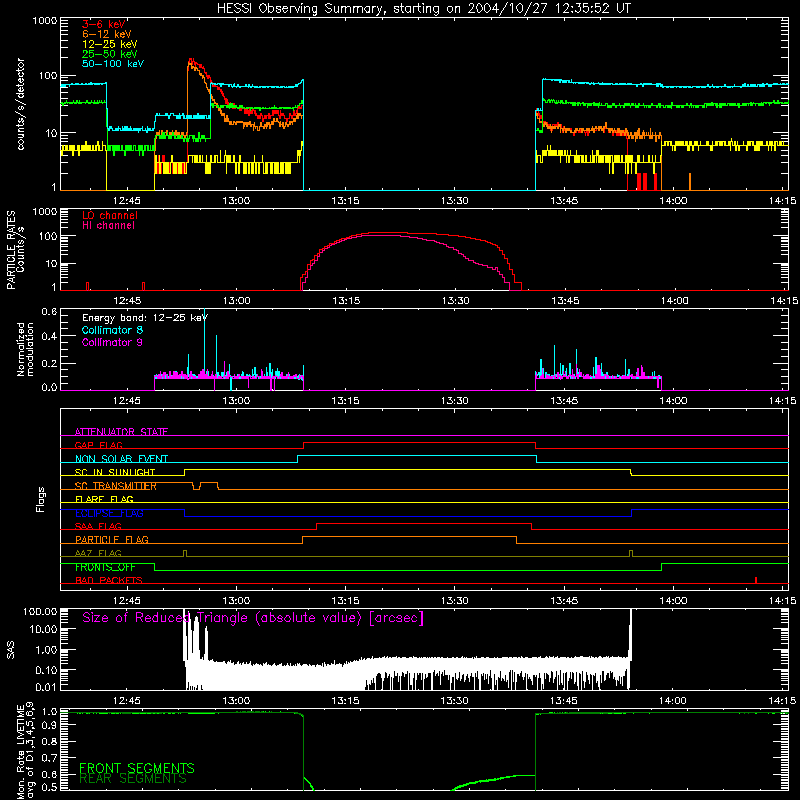800x800 pixels.
Task: Select the 25-50 keV legend label
Action: pyautogui.click(x=110, y=54)
